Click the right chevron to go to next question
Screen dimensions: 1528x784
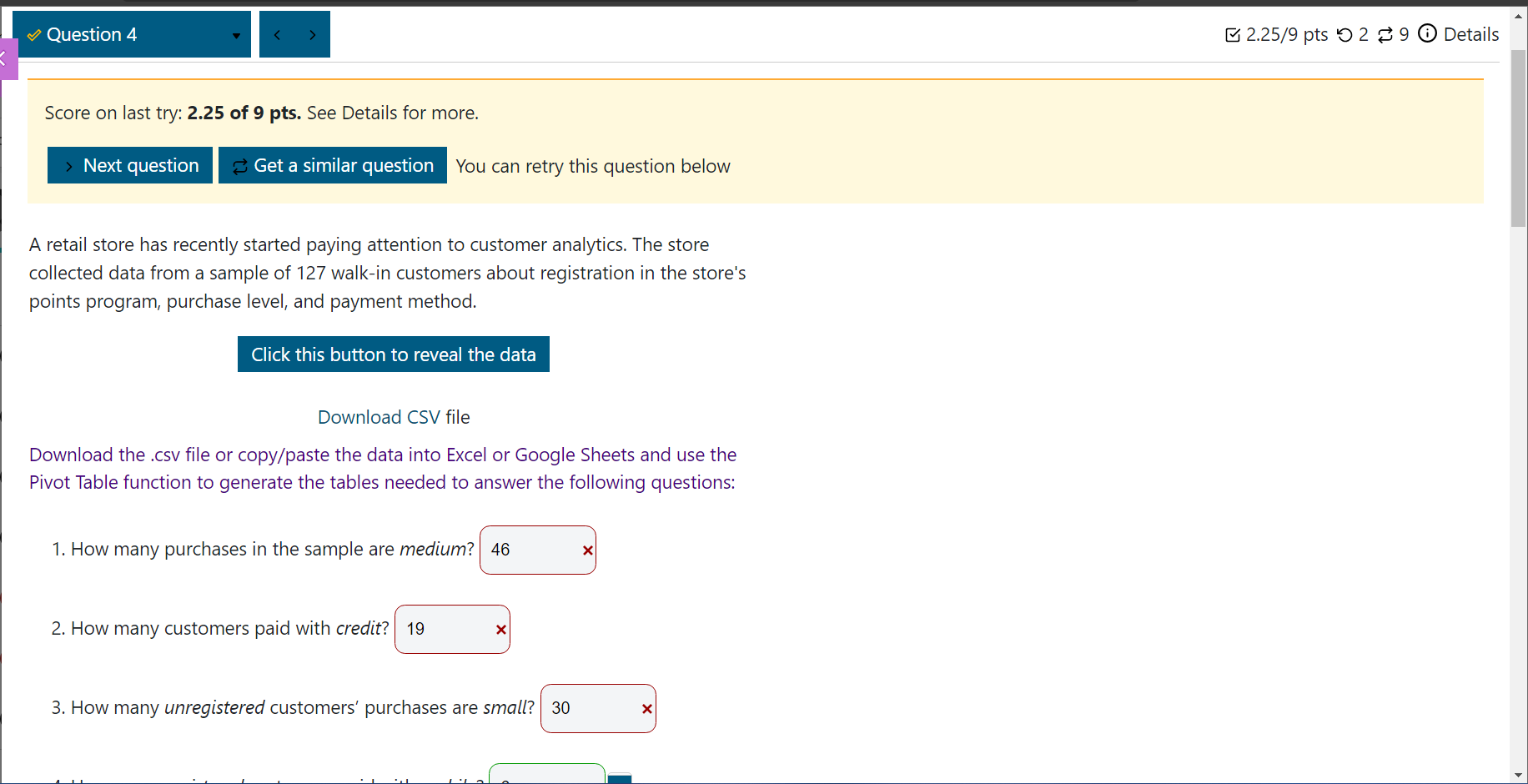coord(312,34)
